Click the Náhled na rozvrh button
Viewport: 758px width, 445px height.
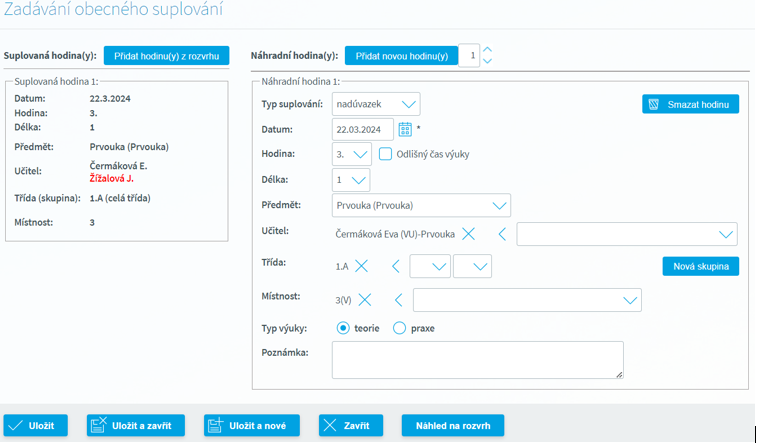point(452,425)
